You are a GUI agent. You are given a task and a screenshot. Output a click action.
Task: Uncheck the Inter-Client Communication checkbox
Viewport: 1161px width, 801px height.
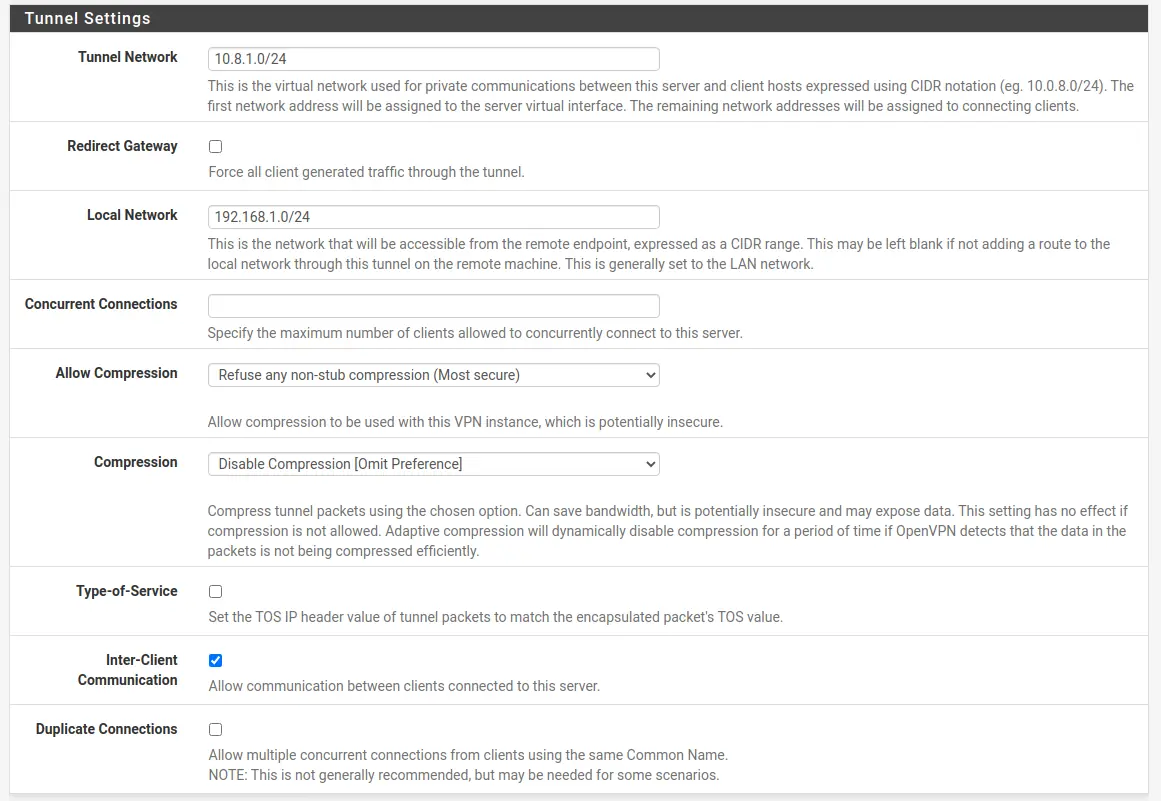[215, 660]
